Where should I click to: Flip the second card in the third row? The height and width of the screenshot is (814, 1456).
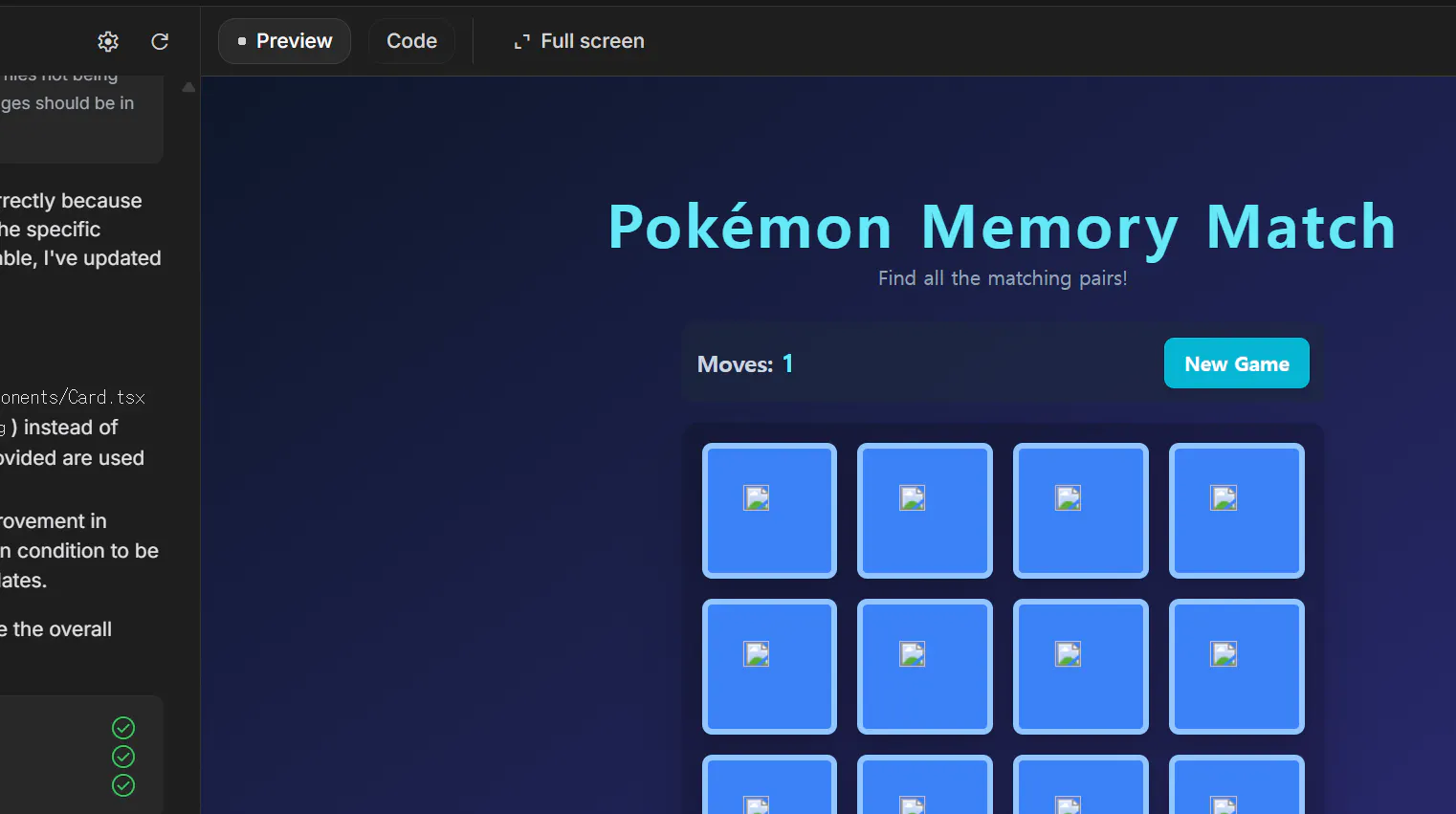925,785
